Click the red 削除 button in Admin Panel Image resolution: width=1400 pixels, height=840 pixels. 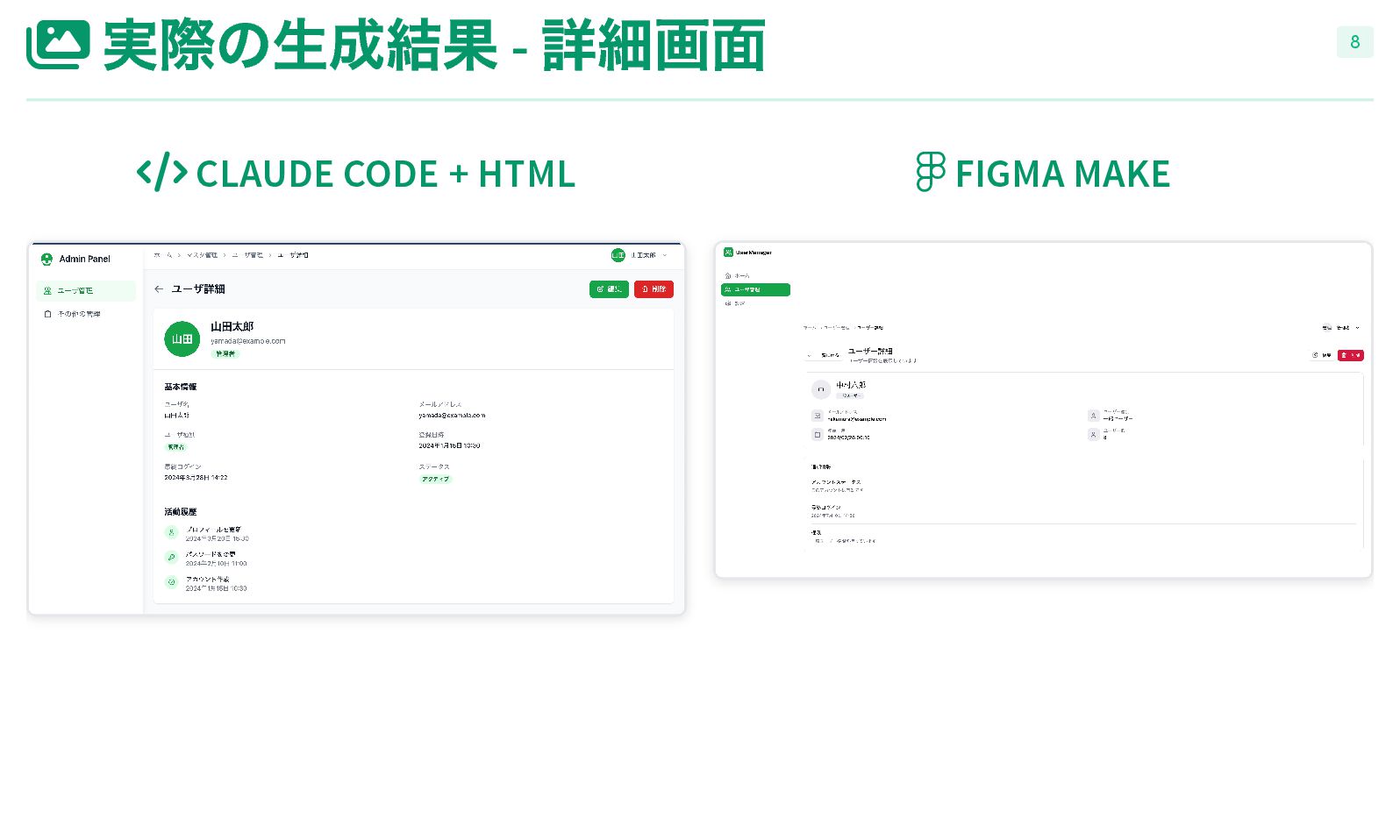point(654,288)
